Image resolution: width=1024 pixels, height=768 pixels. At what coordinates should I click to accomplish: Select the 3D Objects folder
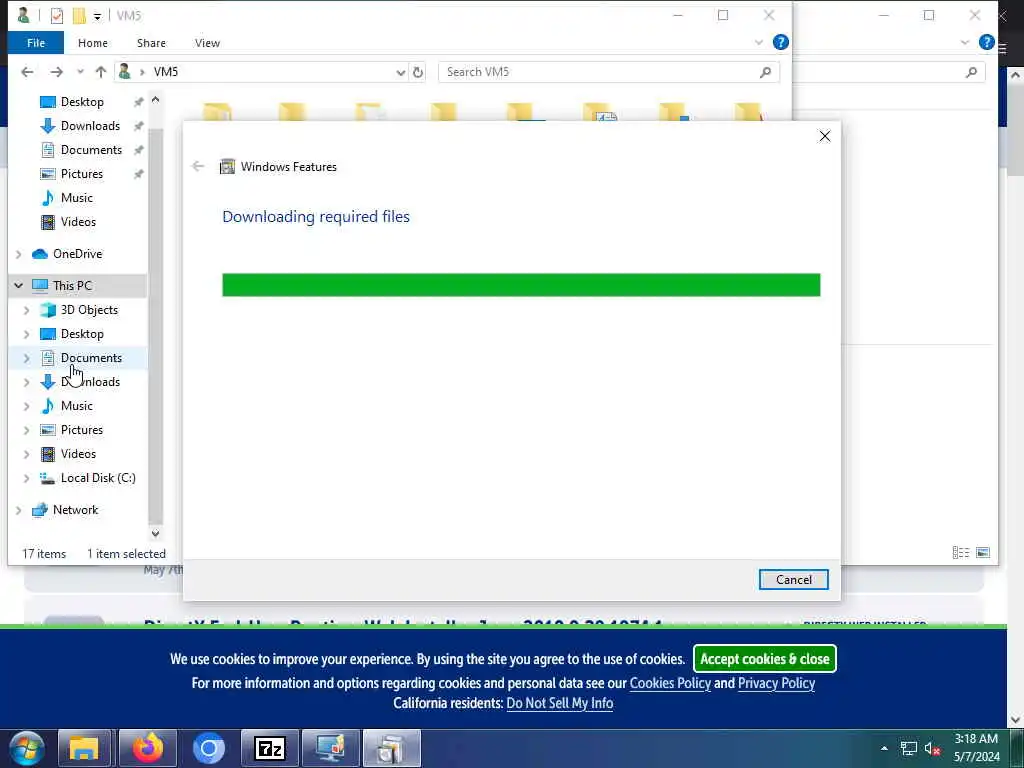click(89, 310)
